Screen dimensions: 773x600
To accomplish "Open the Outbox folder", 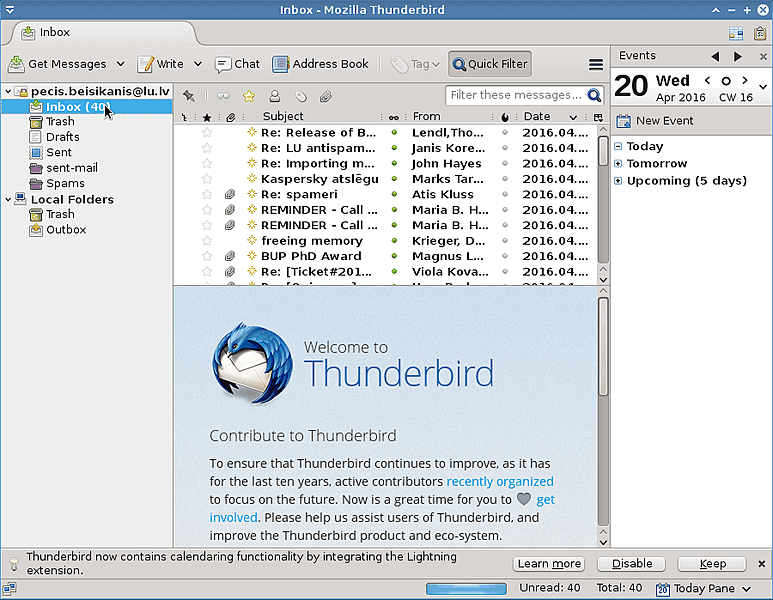I will [x=66, y=230].
